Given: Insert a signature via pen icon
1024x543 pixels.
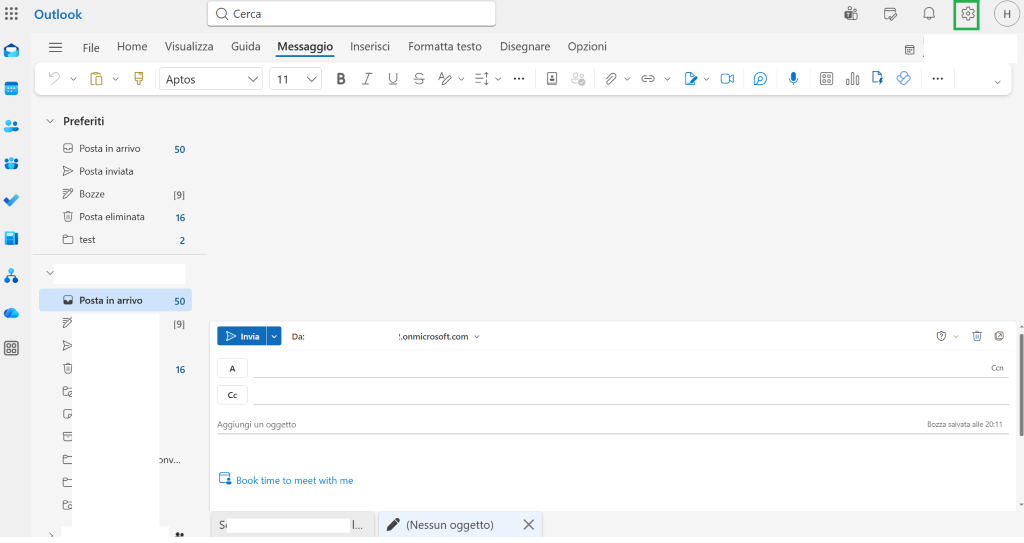Looking at the screenshot, I should (690, 79).
